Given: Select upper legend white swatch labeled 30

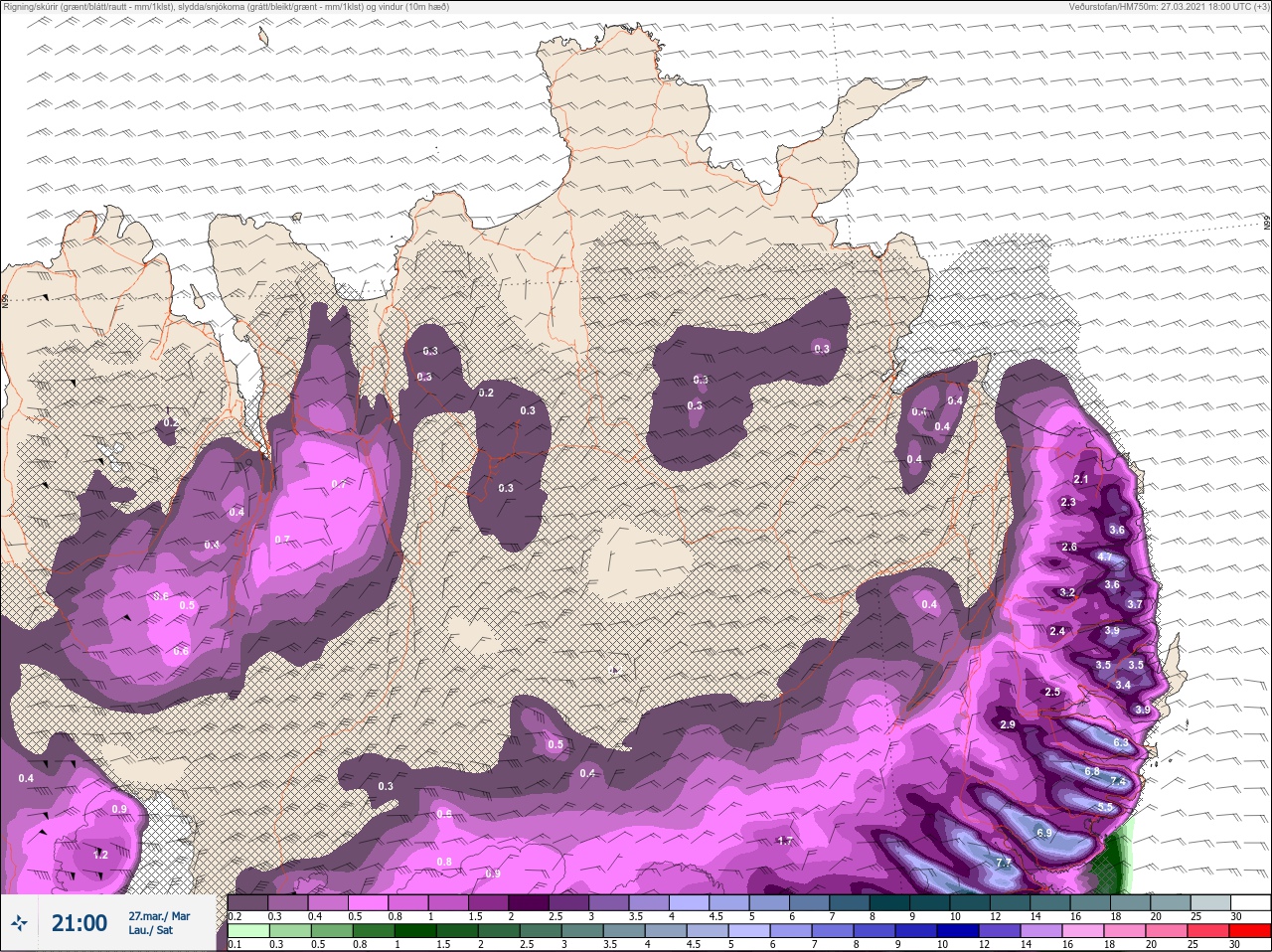Looking at the screenshot, I should pos(1250,901).
